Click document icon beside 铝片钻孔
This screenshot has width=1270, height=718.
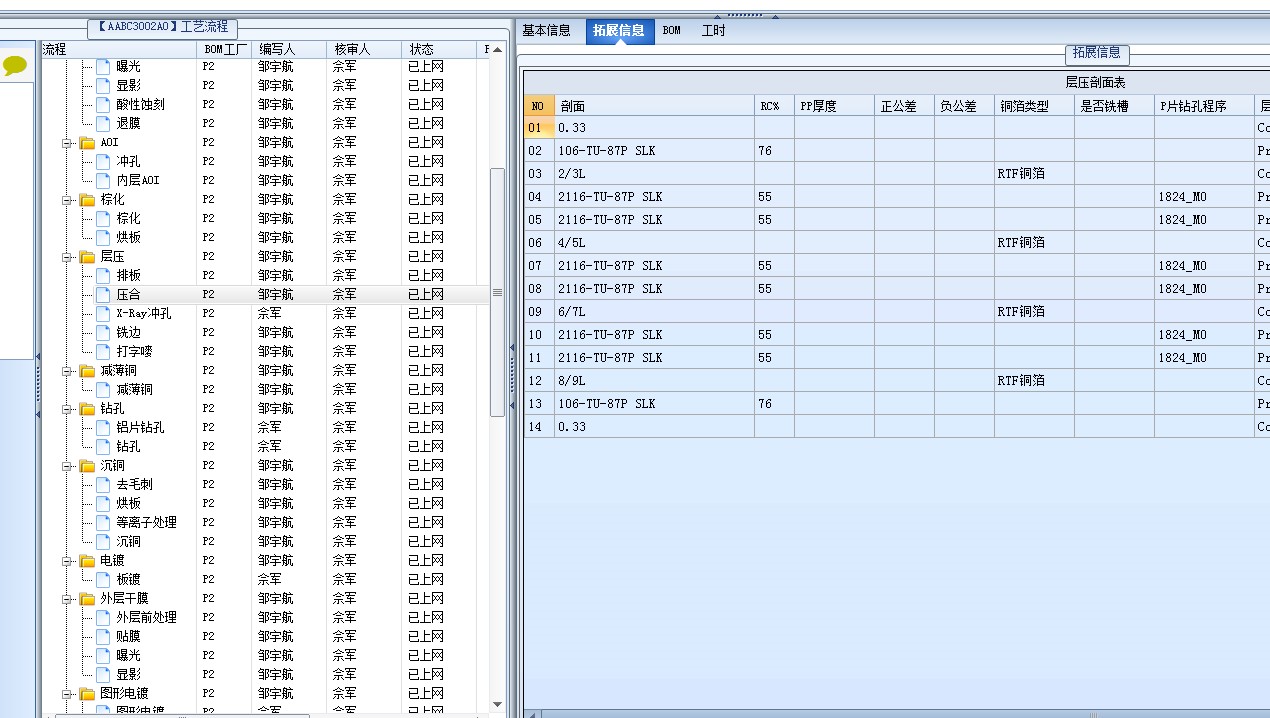click(103, 428)
